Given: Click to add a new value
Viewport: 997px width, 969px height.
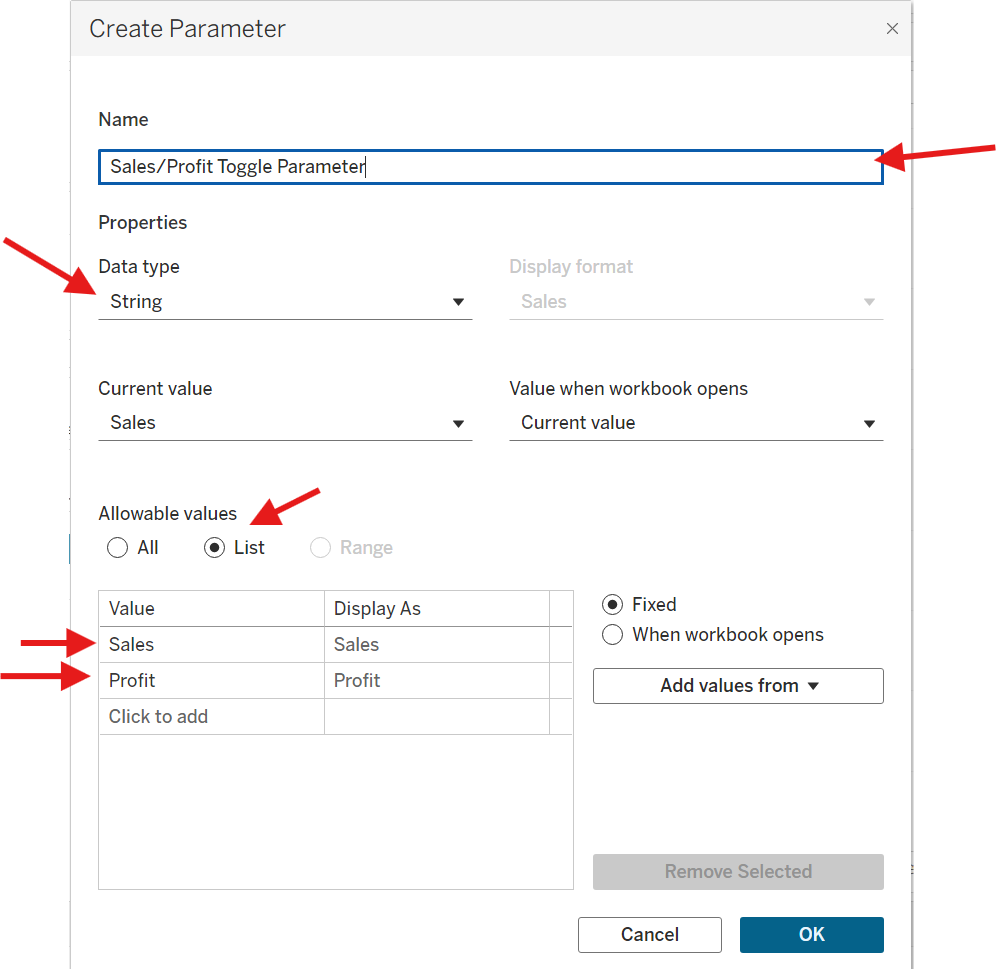Looking at the screenshot, I should pyautogui.click(x=211, y=717).
